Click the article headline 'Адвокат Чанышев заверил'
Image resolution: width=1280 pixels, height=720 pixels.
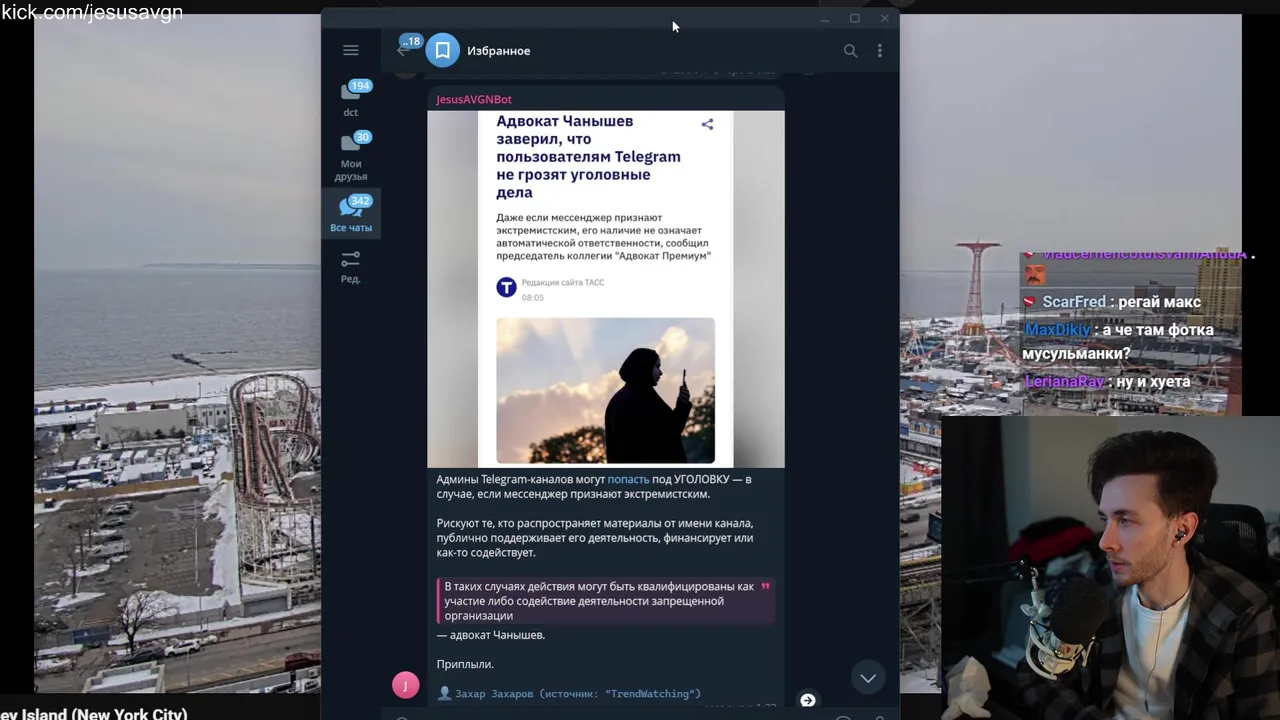[x=588, y=156]
